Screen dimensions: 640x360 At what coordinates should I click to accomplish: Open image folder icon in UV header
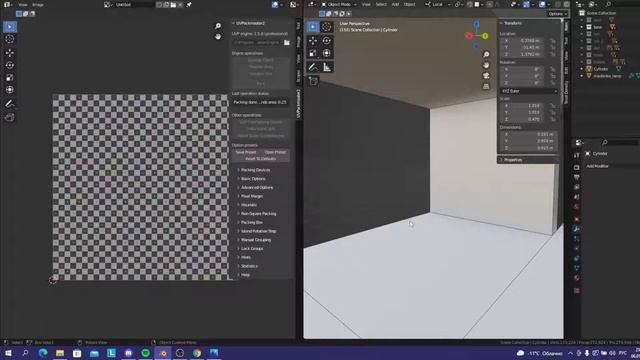pos(173,5)
